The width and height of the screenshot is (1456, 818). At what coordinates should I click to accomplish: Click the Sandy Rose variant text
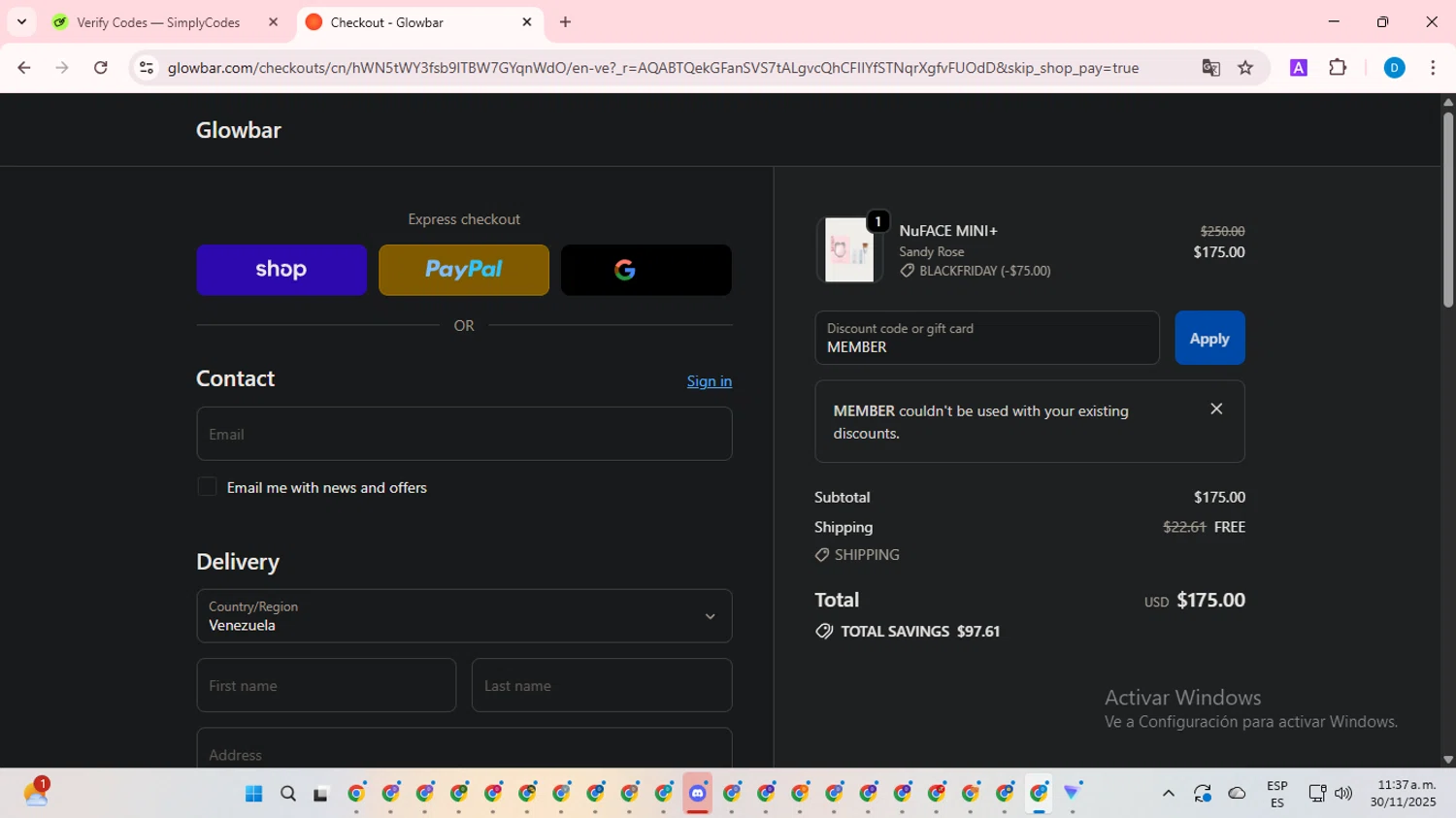[932, 251]
